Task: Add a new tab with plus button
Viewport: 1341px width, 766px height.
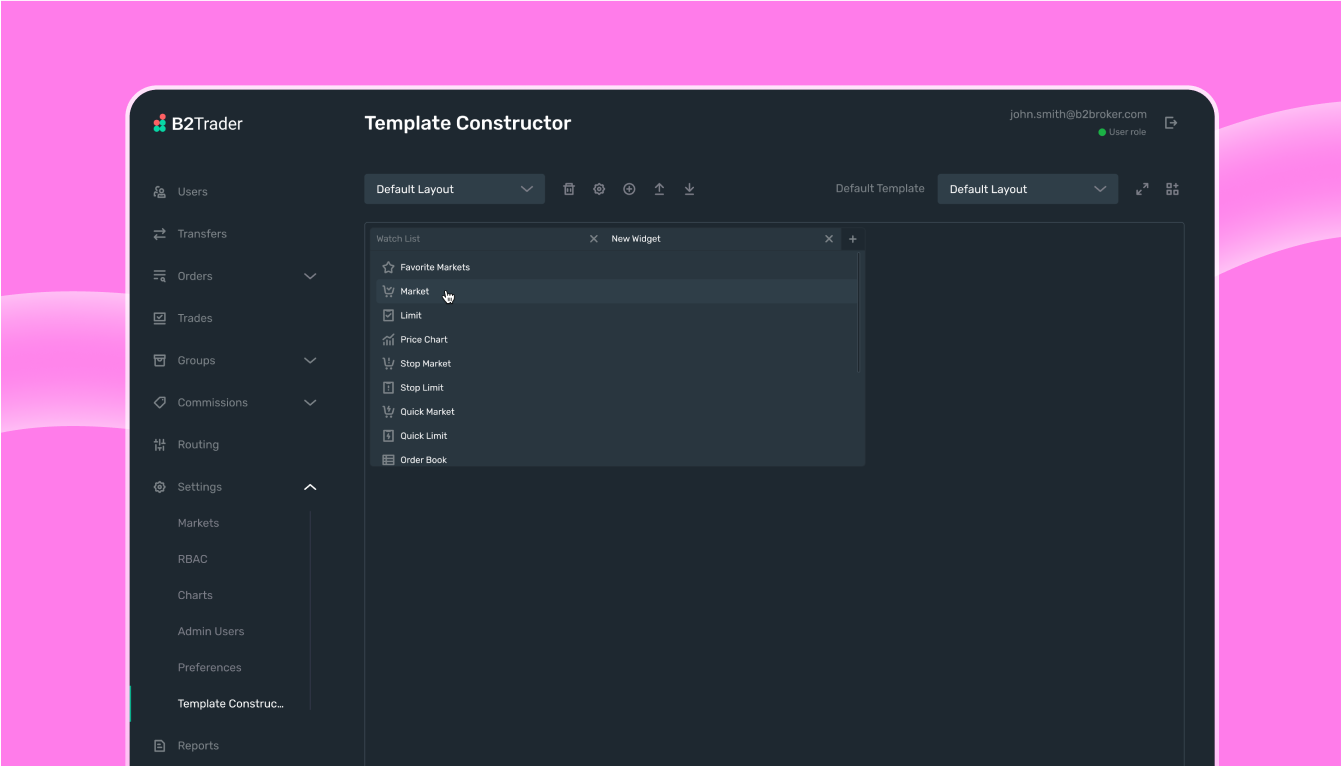Action: 853,239
